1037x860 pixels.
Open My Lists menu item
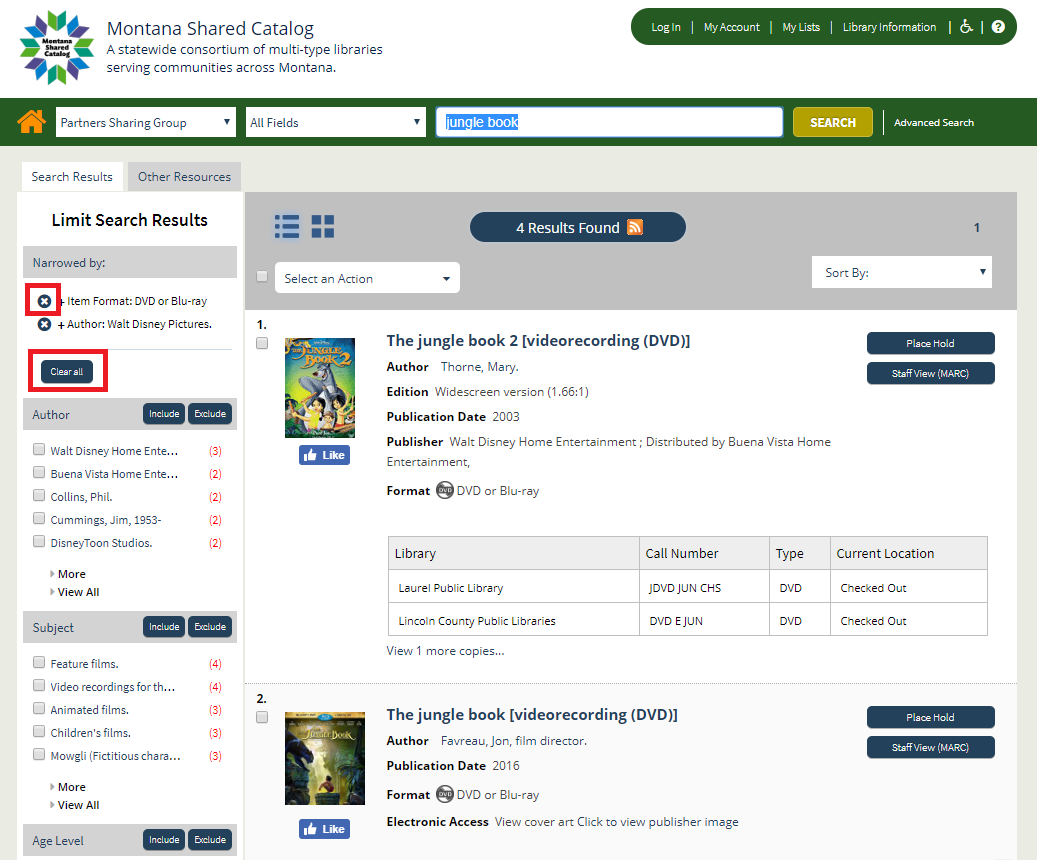[801, 27]
